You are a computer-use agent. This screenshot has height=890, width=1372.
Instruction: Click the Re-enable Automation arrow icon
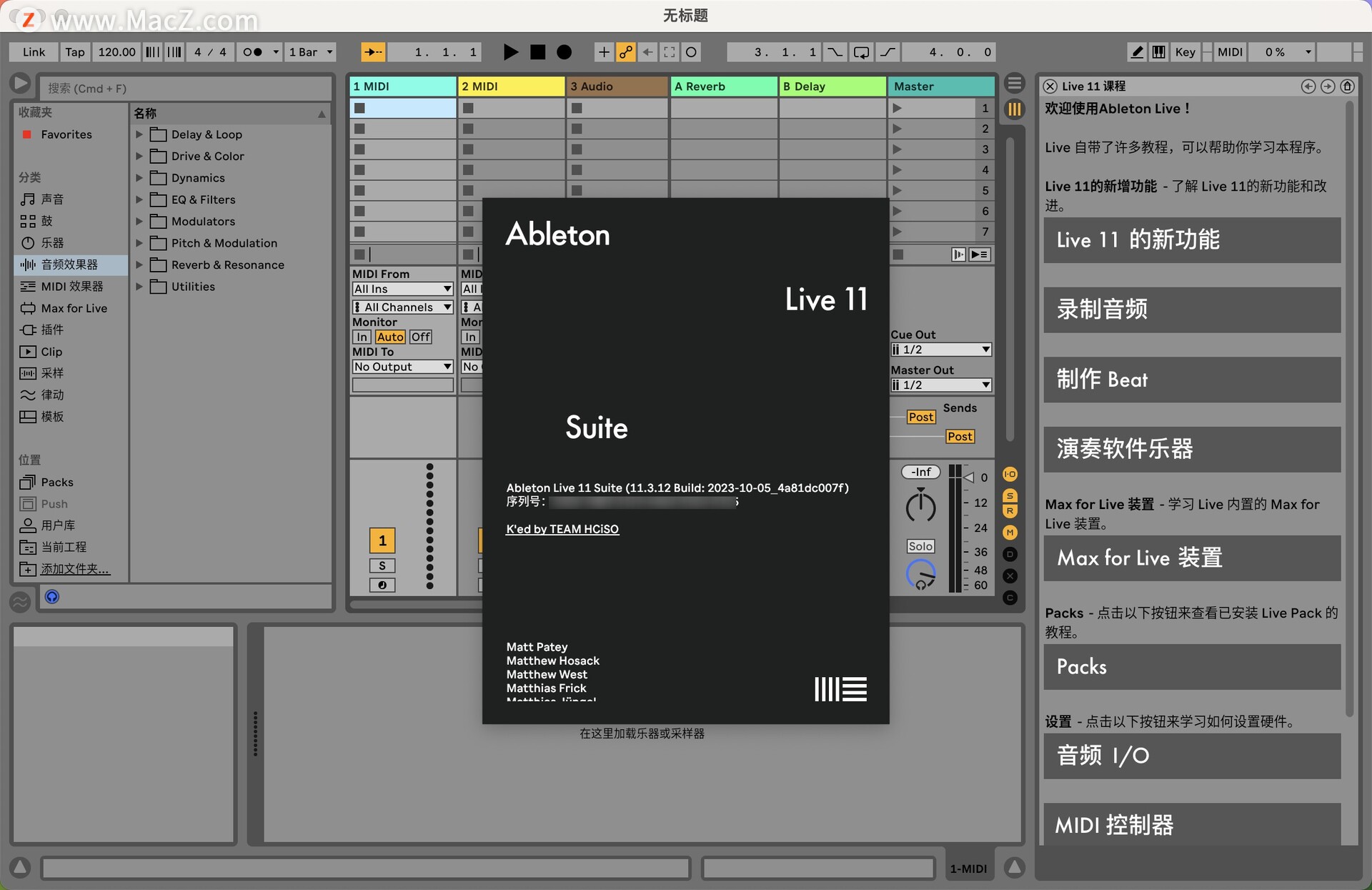(647, 52)
